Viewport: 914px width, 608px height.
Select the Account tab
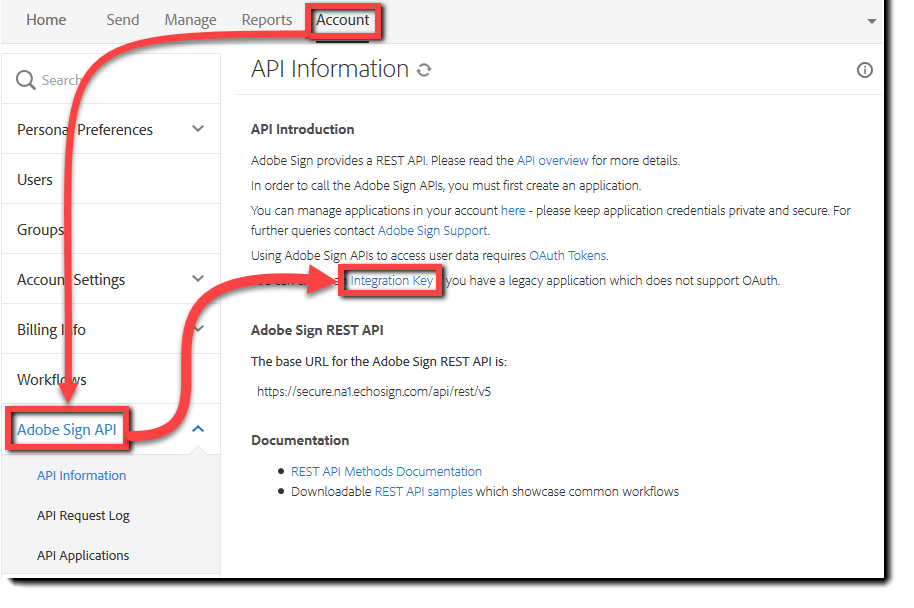(x=343, y=20)
